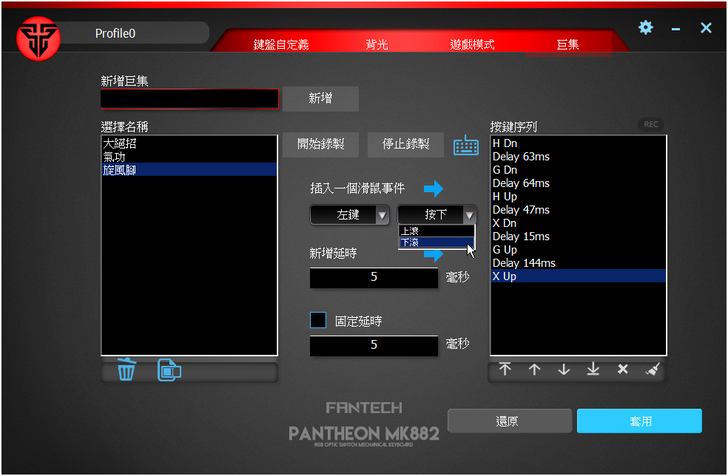The height and width of the screenshot is (476, 728).
Task: Select the X Up sequence row
Action: click(x=578, y=276)
